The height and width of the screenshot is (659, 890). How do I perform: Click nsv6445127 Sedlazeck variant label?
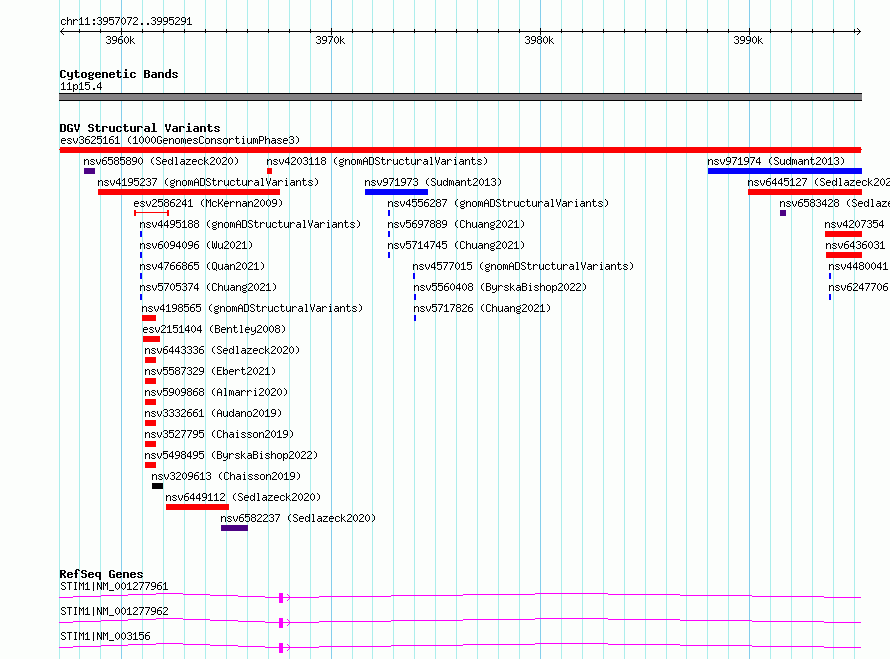coord(818,182)
